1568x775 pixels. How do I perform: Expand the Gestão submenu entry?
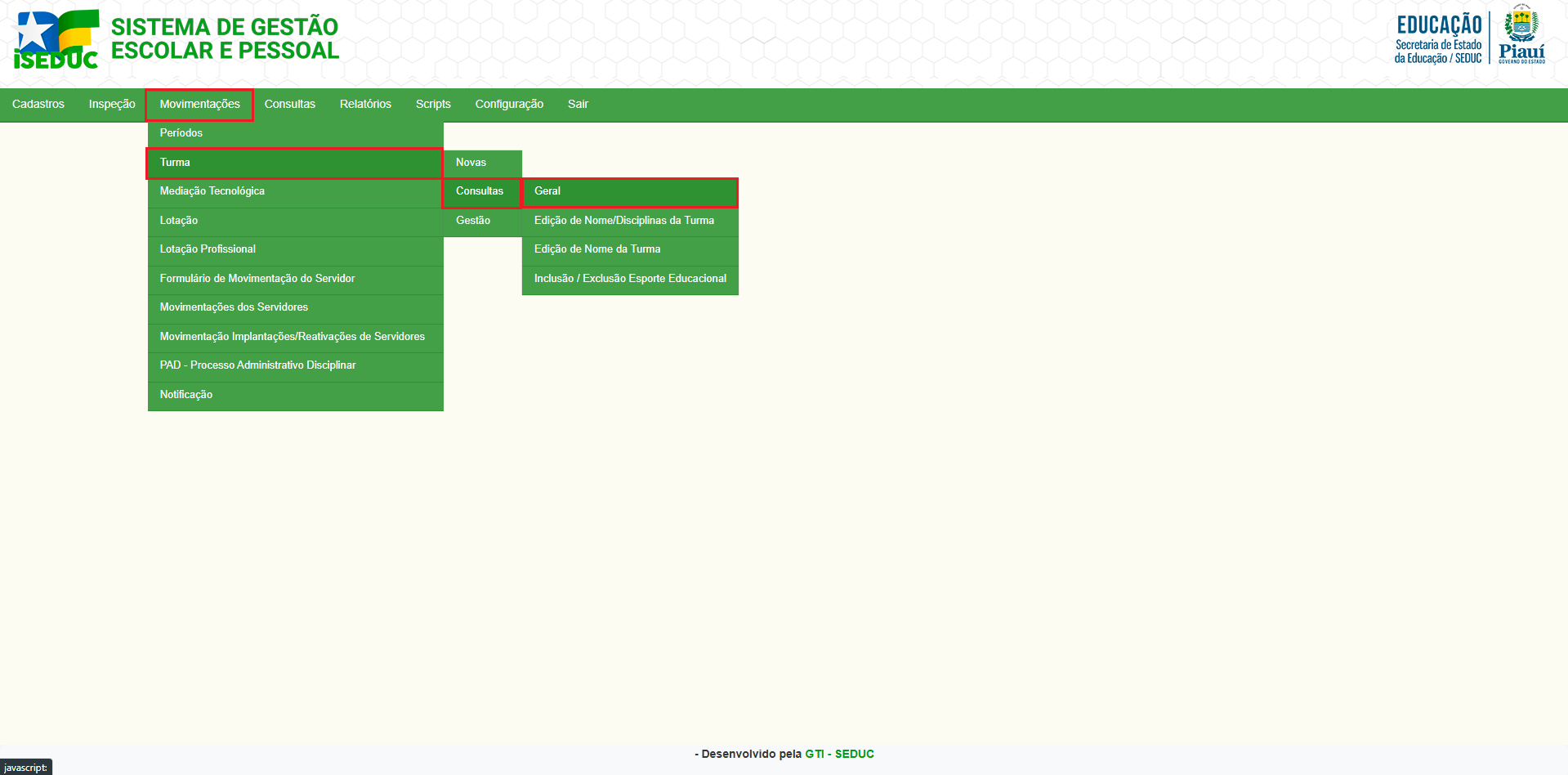(473, 221)
